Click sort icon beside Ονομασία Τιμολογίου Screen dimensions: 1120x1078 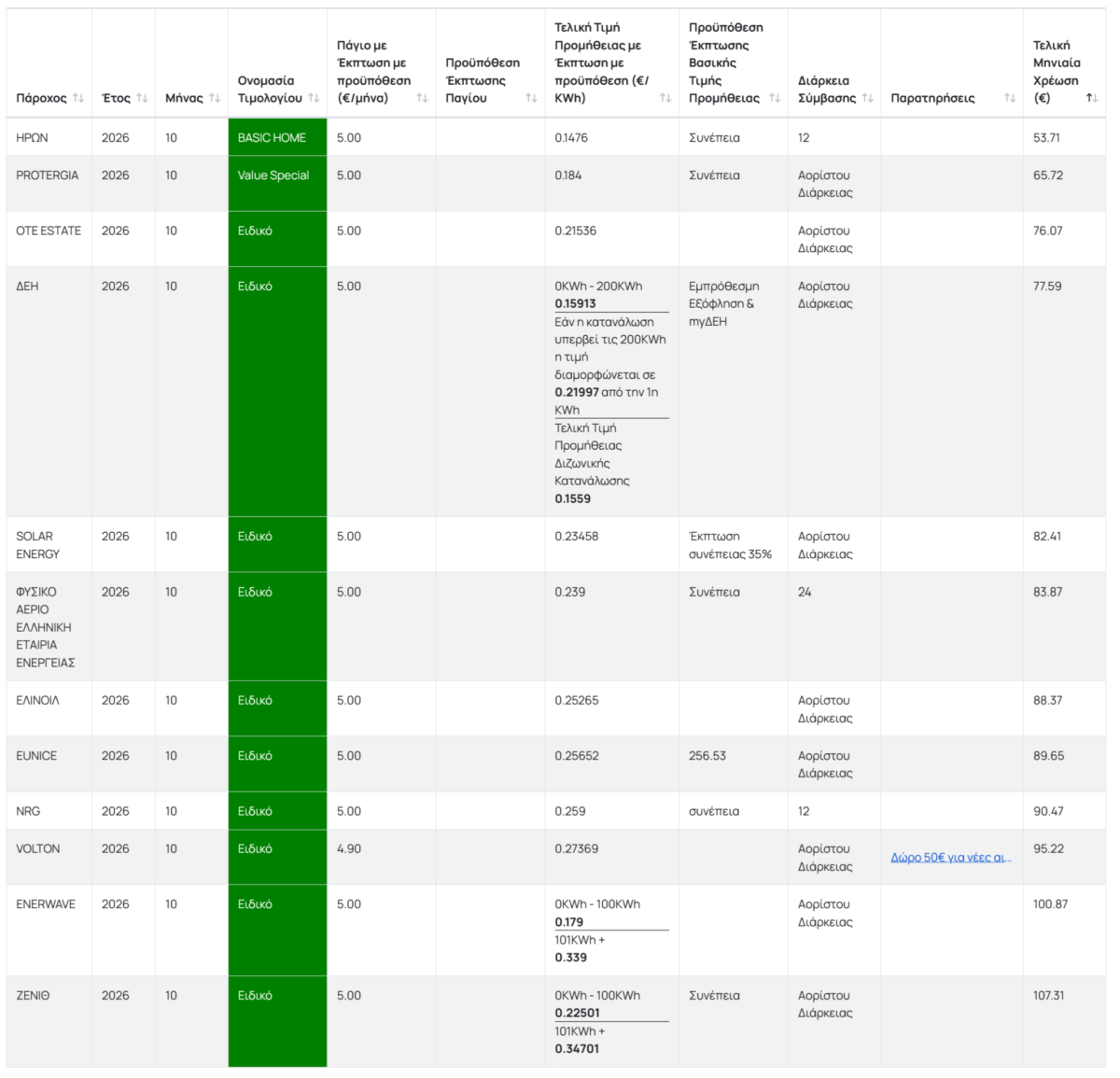point(314,98)
